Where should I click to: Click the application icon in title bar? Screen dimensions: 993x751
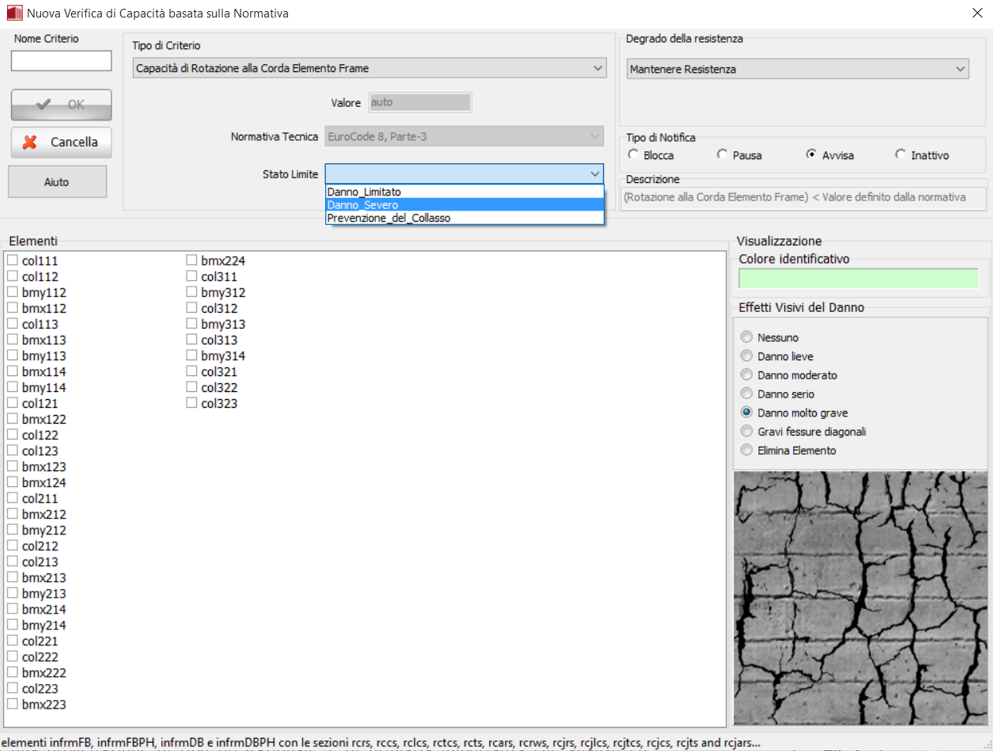14,13
